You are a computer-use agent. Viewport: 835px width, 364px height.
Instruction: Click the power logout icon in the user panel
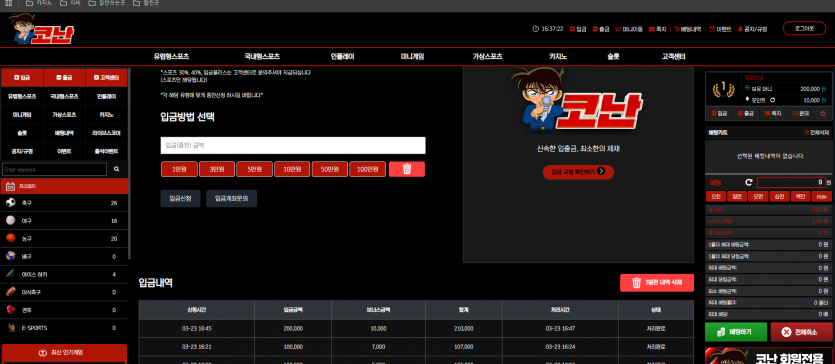823,113
